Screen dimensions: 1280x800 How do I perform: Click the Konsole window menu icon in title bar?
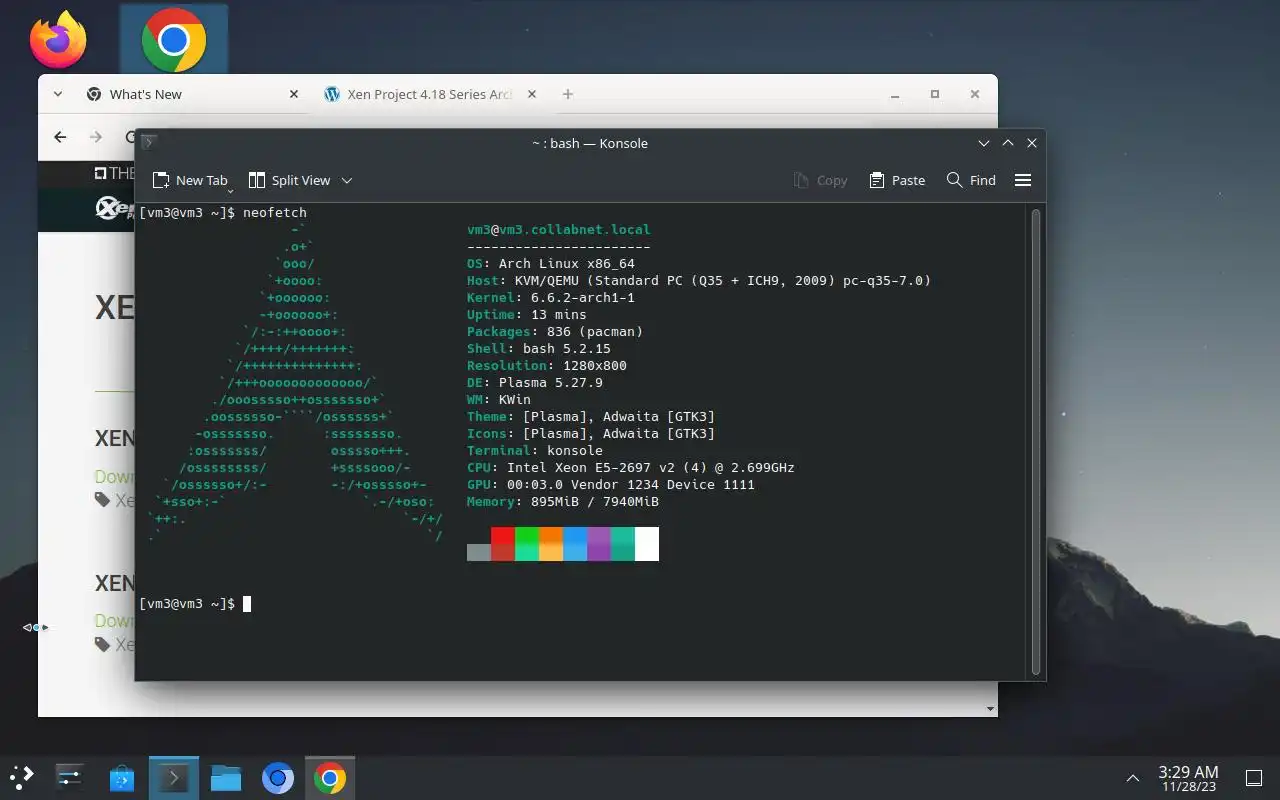coord(148,143)
